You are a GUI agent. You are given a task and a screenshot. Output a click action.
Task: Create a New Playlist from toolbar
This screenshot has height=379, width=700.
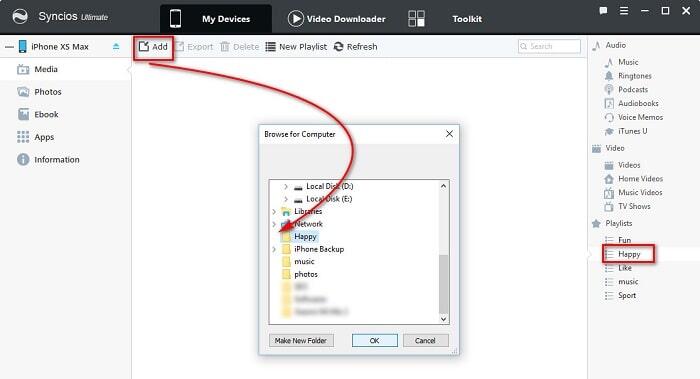tap(296, 47)
